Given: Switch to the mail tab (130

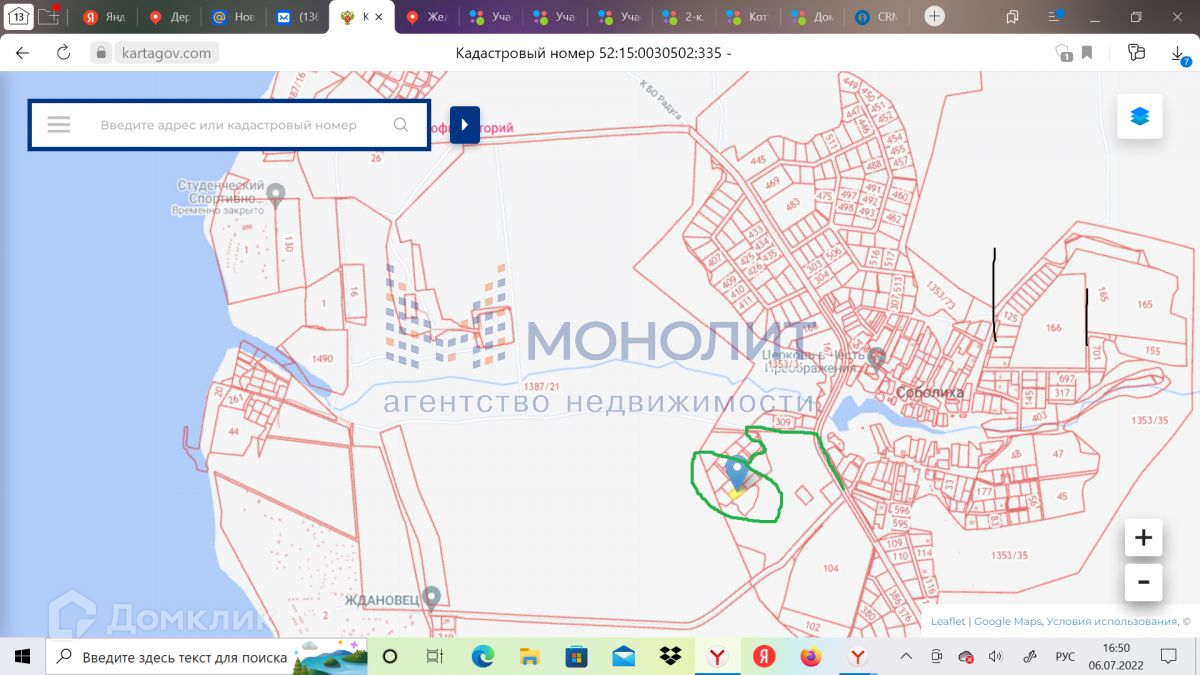Looking at the screenshot, I should [x=297, y=17].
